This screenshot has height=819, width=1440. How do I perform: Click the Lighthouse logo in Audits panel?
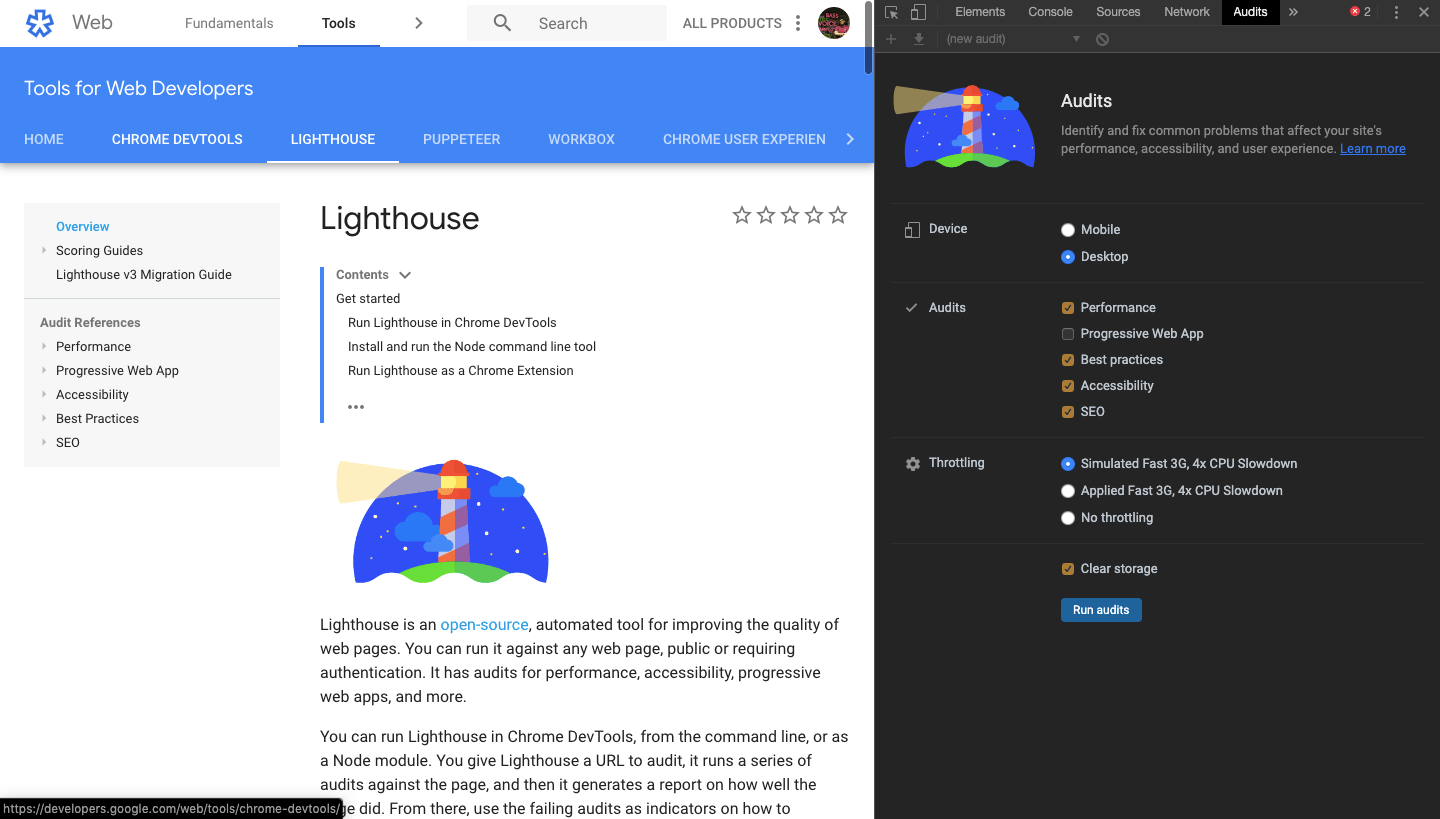(964, 126)
